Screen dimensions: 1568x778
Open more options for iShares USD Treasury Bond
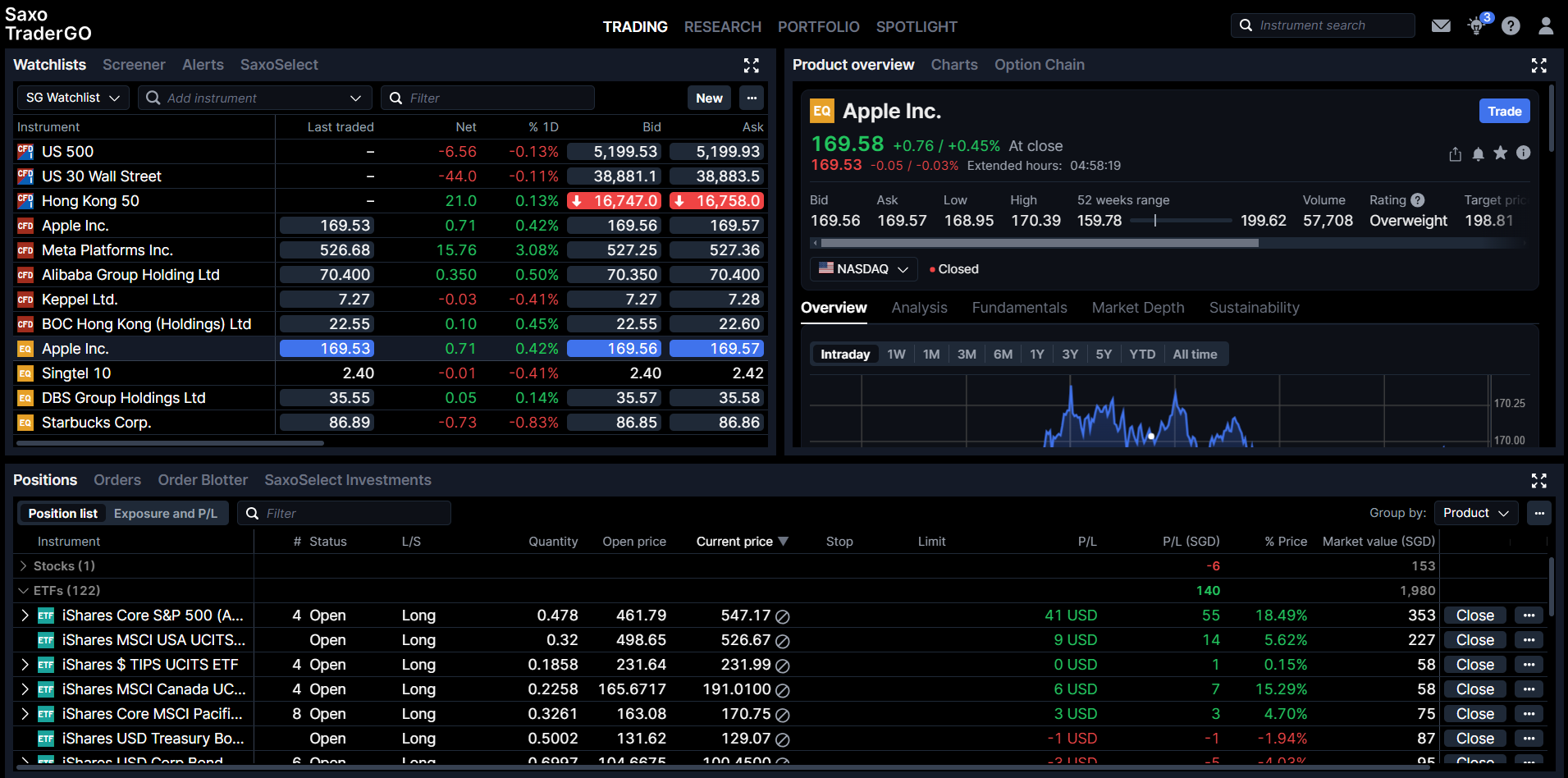(1529, 739)
